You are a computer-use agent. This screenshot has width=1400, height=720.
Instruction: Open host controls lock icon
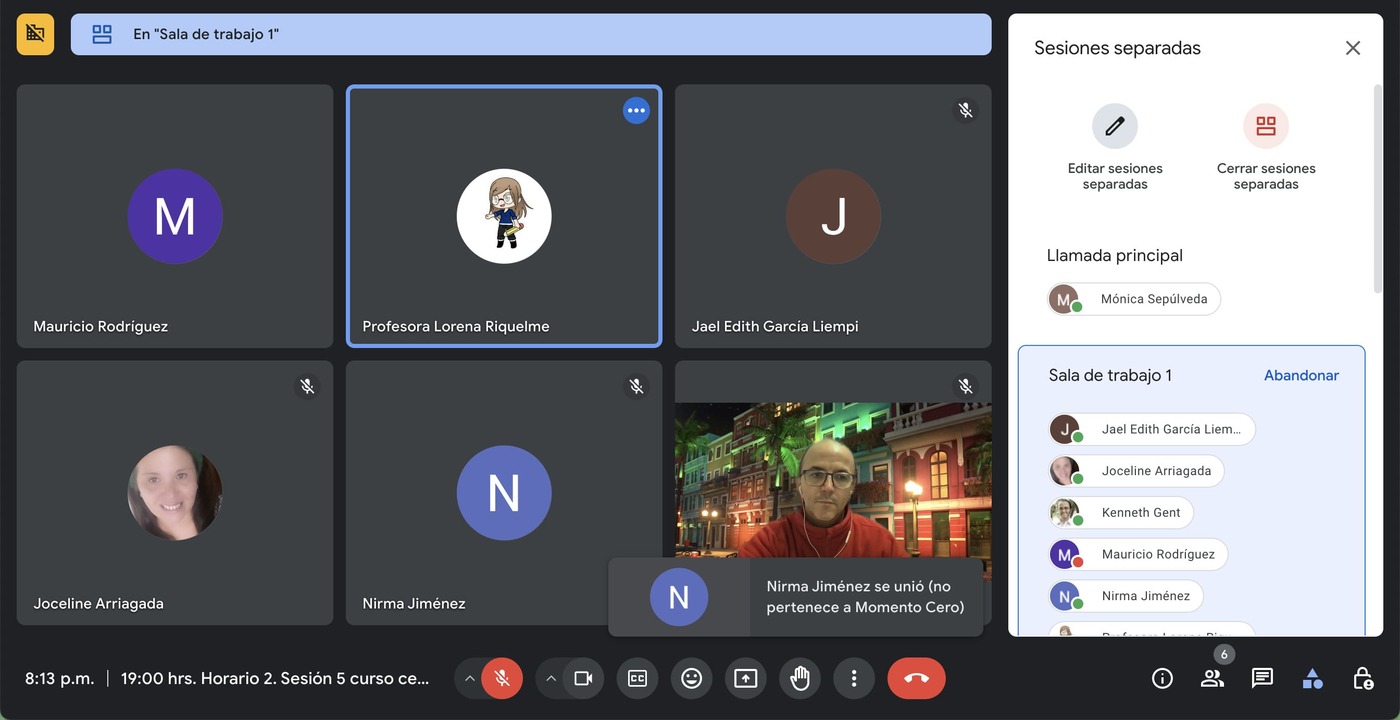(x=1363, y=678)
